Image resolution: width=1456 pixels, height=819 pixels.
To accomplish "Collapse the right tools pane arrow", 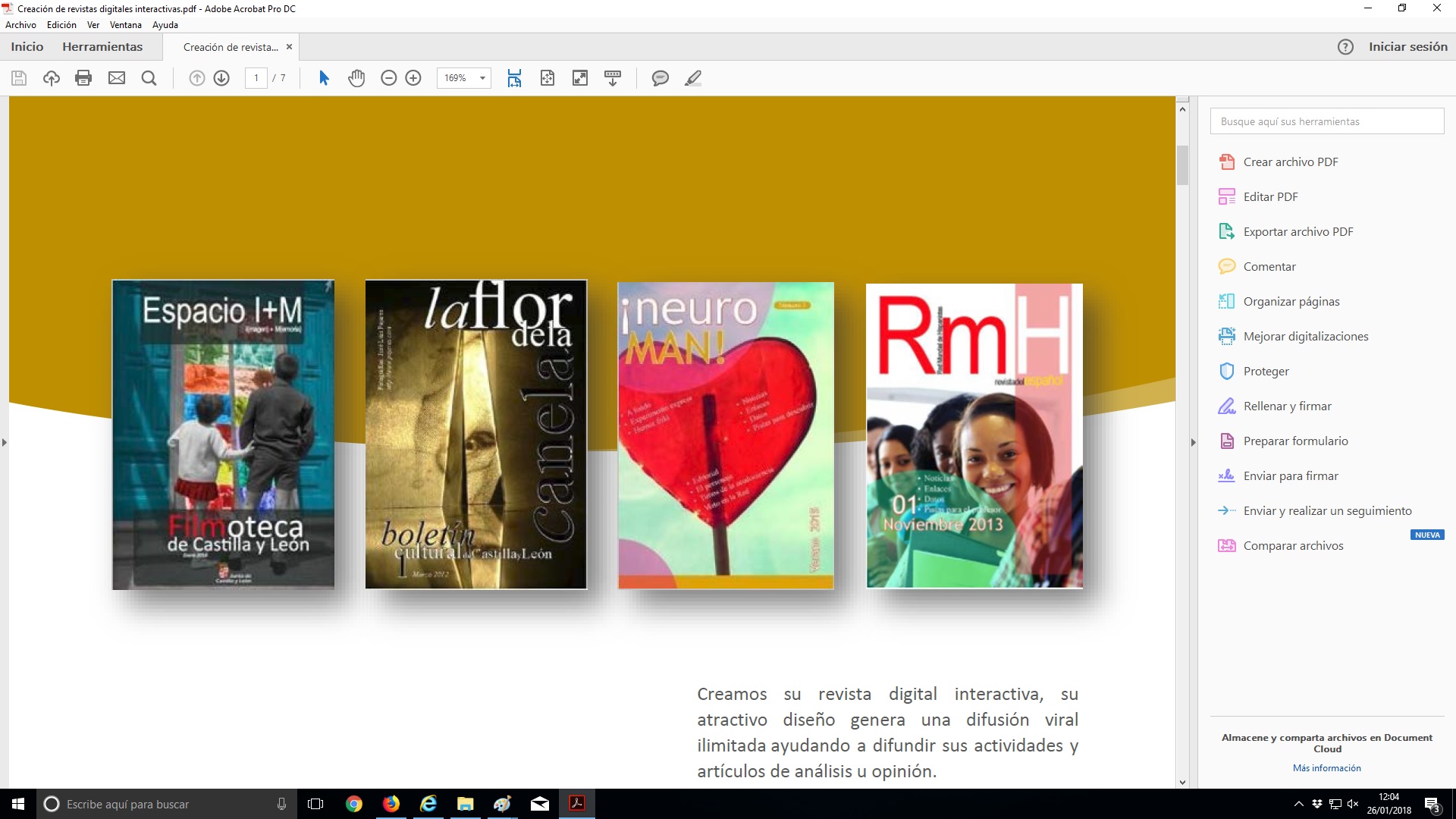I will (1193, 442).
